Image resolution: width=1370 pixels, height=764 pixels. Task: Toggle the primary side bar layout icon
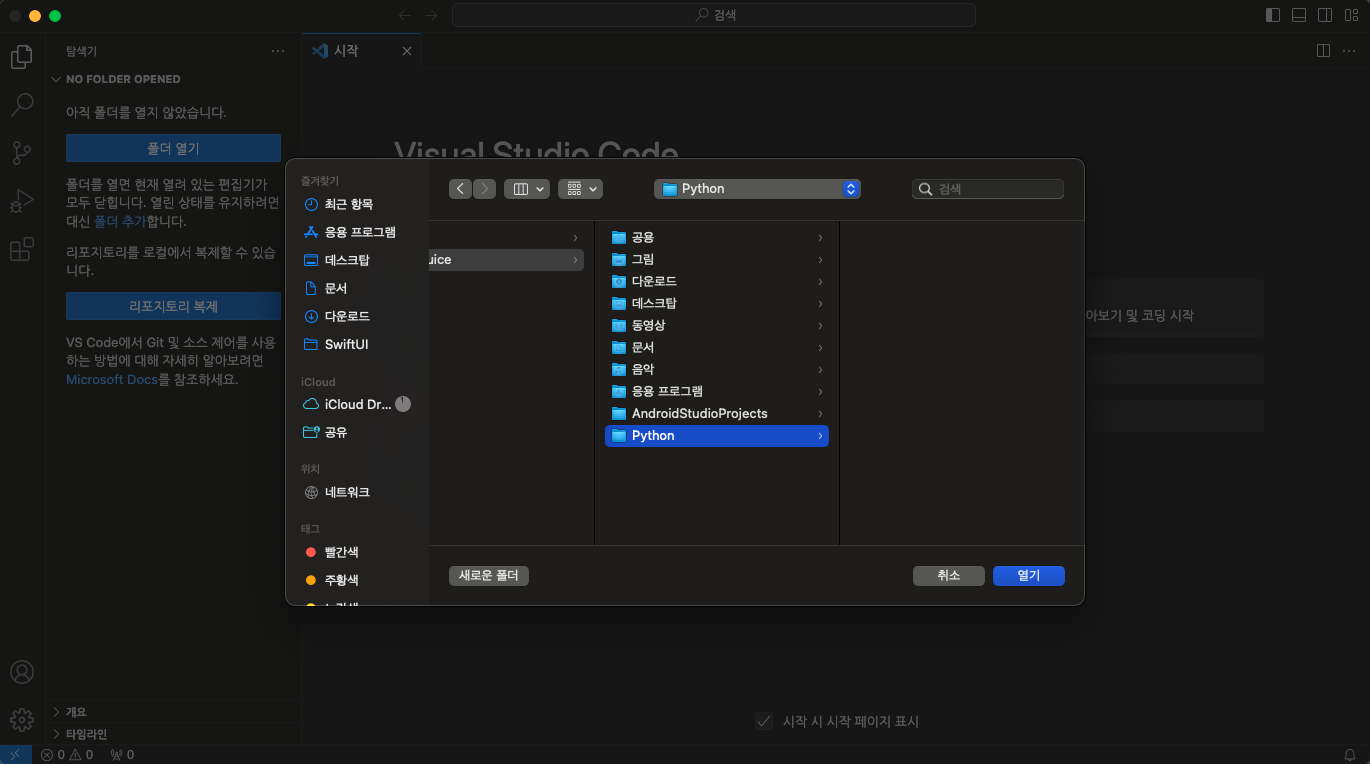[1273, 15]
